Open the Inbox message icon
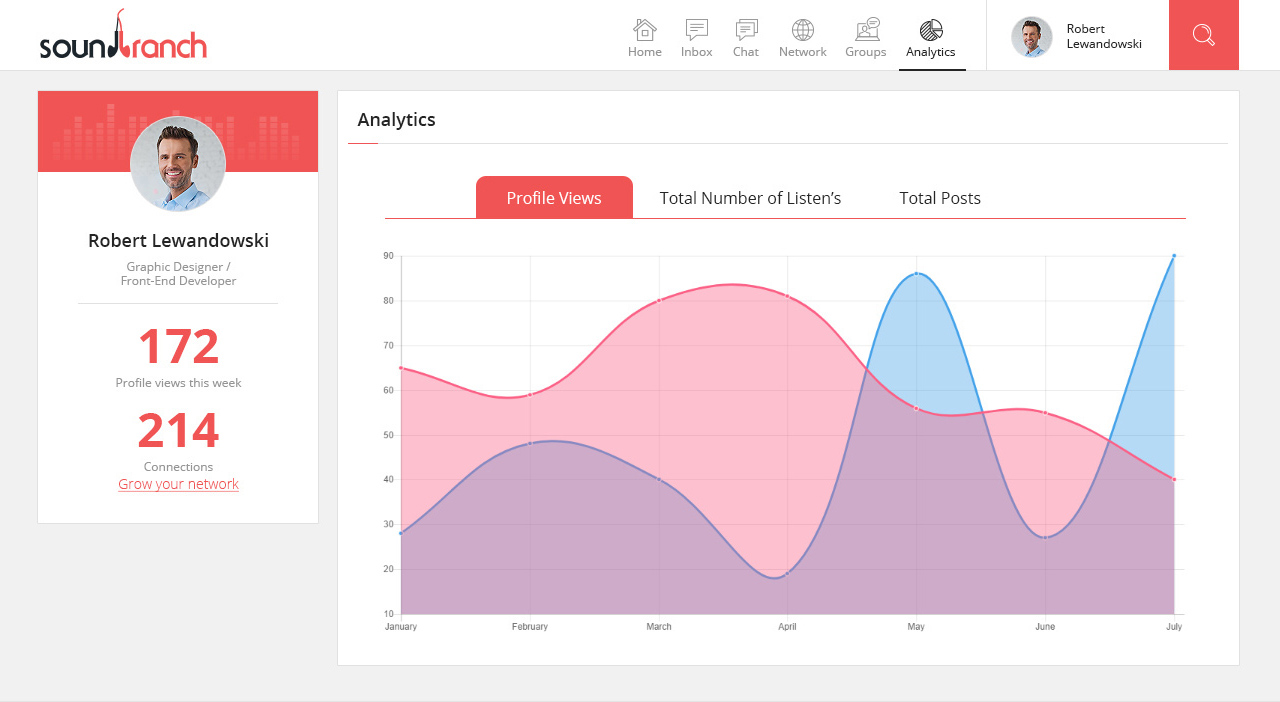The width and height of the screenshot is (1280, 702). click(697, 30)
